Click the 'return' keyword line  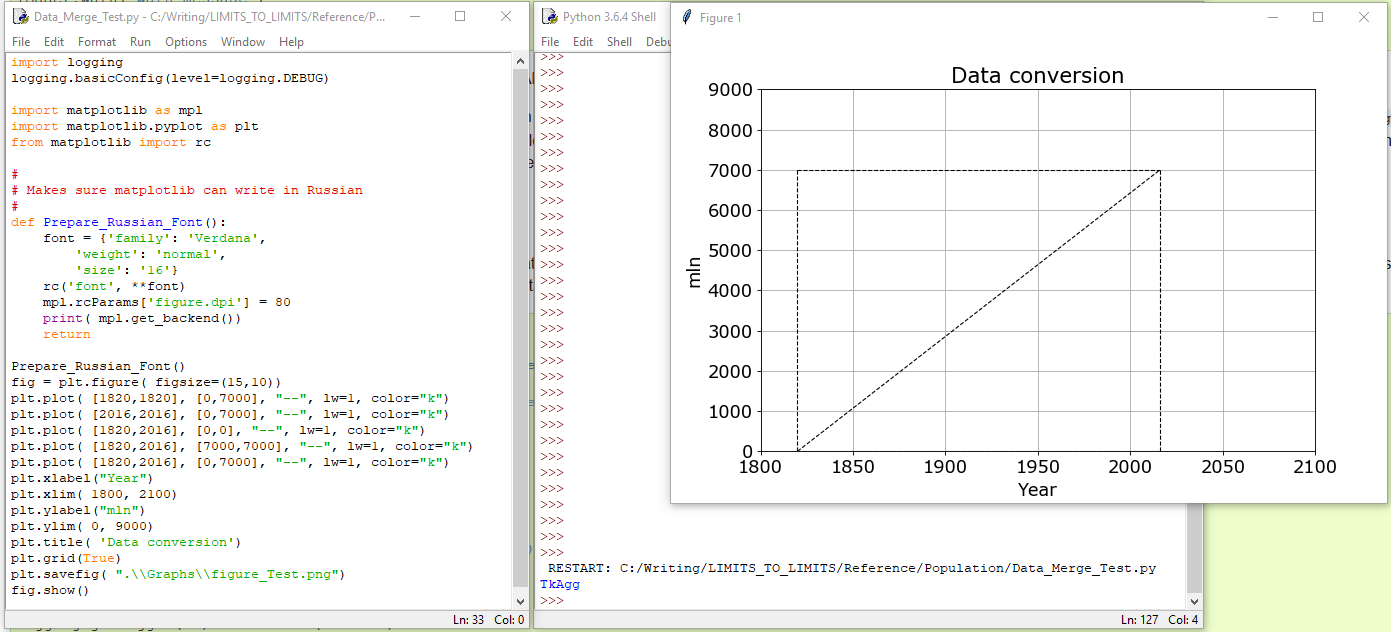(x=67, y=334)
